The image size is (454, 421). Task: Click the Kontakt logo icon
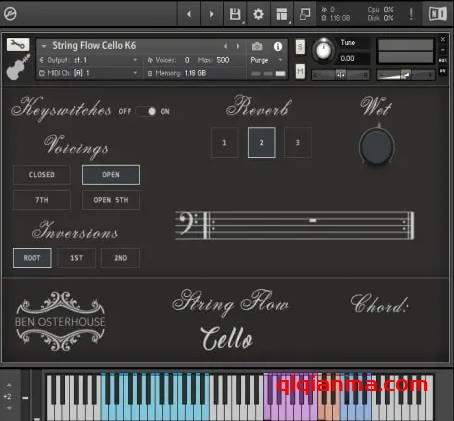click(10, 14)
